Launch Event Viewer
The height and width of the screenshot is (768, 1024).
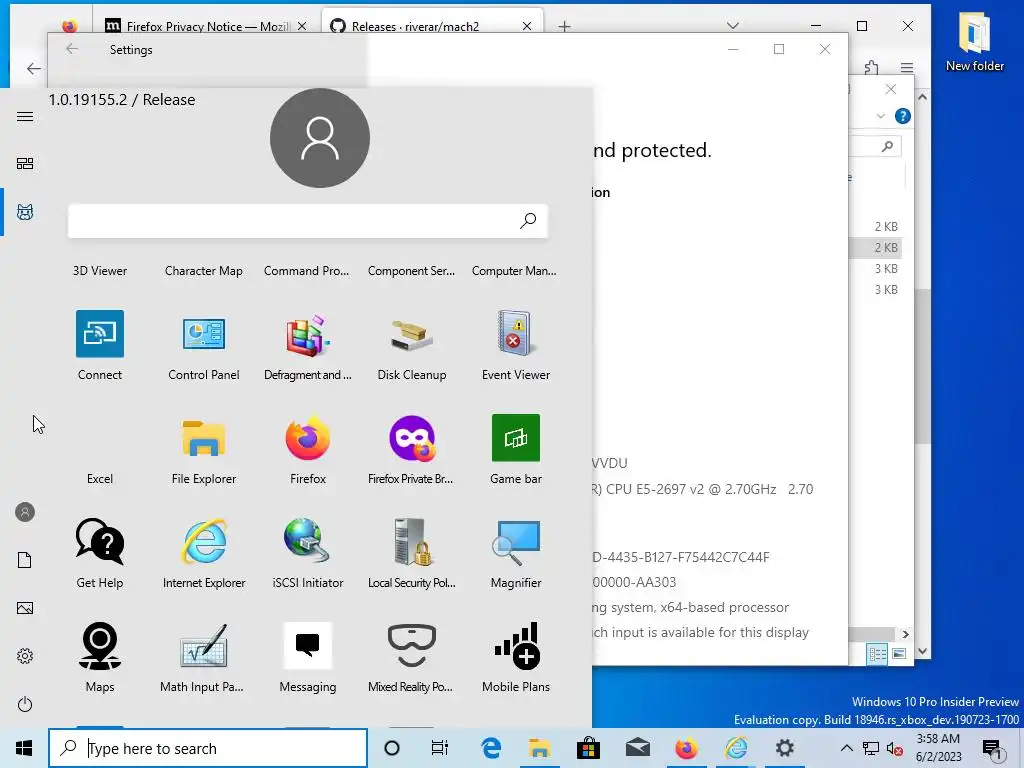(x=515, y=345)
